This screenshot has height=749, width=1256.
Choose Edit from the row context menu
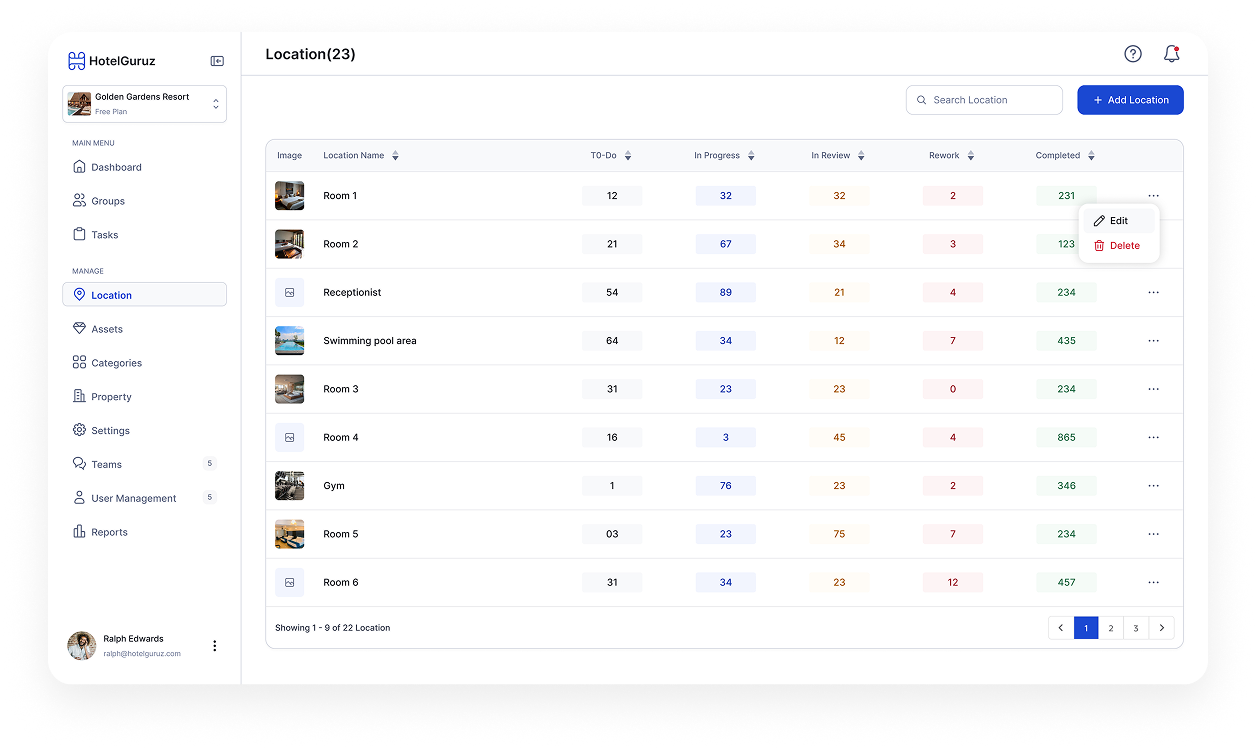click(x=1118, y=221)
